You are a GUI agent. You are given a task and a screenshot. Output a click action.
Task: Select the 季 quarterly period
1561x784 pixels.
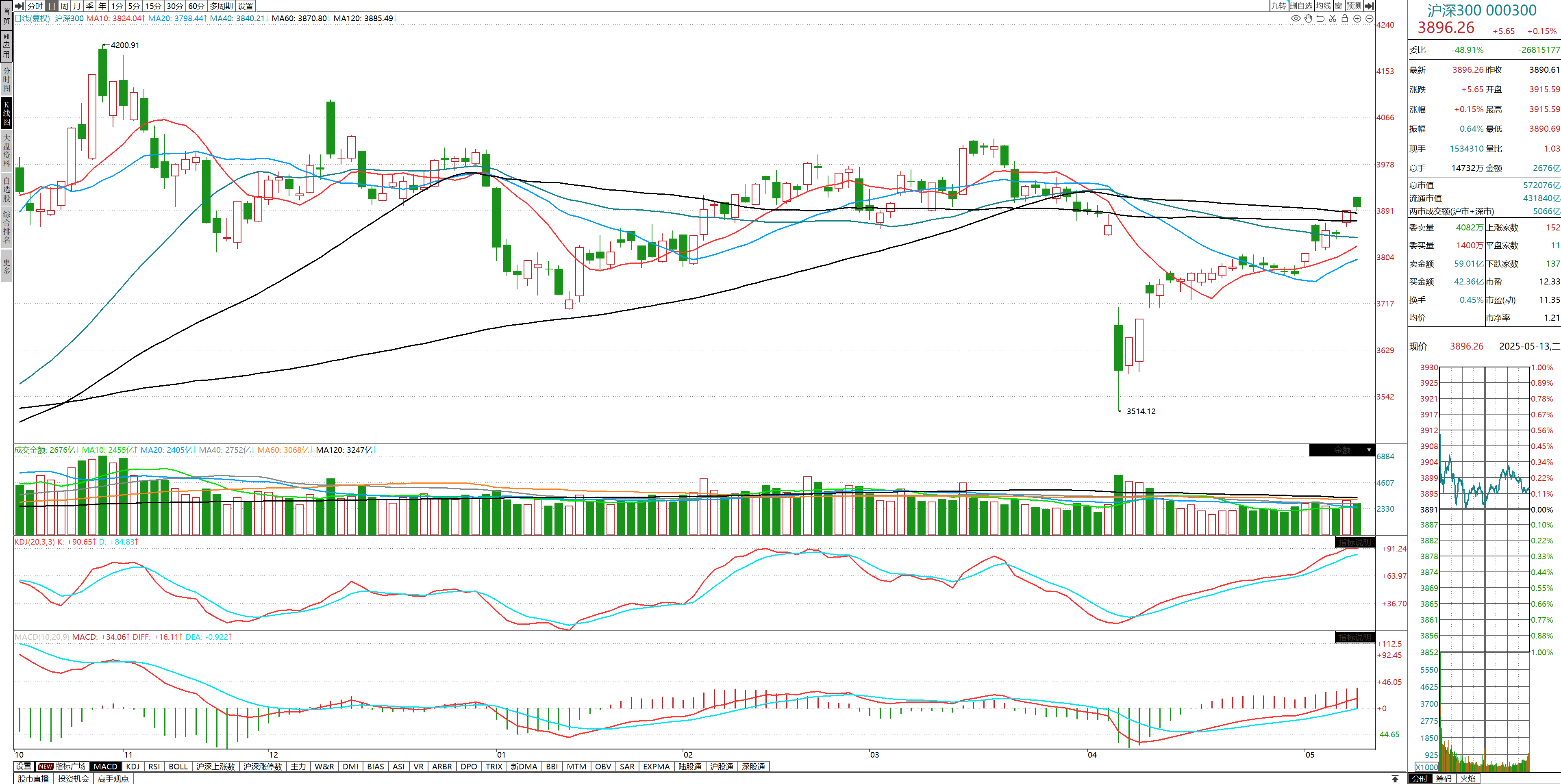(90, 5)
